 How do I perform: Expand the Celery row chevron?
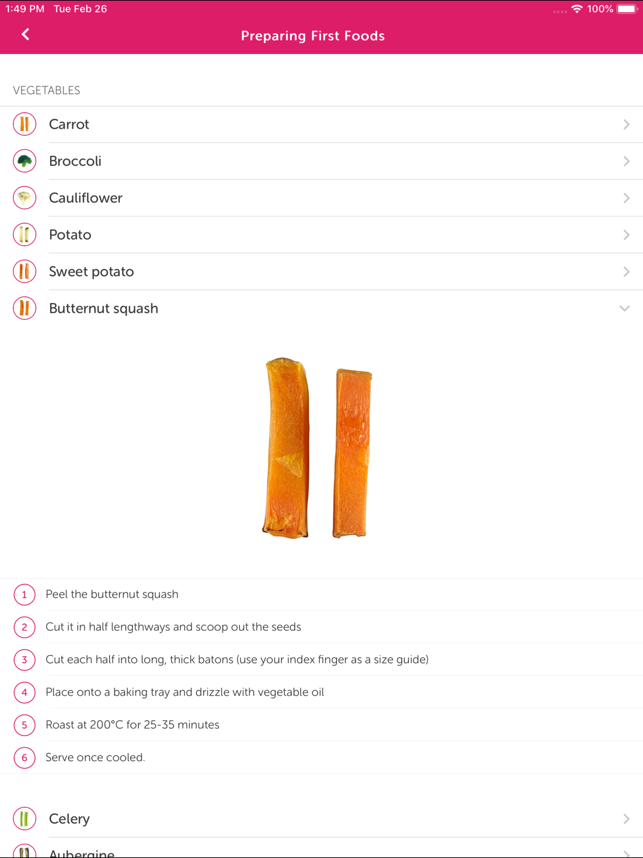[x=626, y=819]
